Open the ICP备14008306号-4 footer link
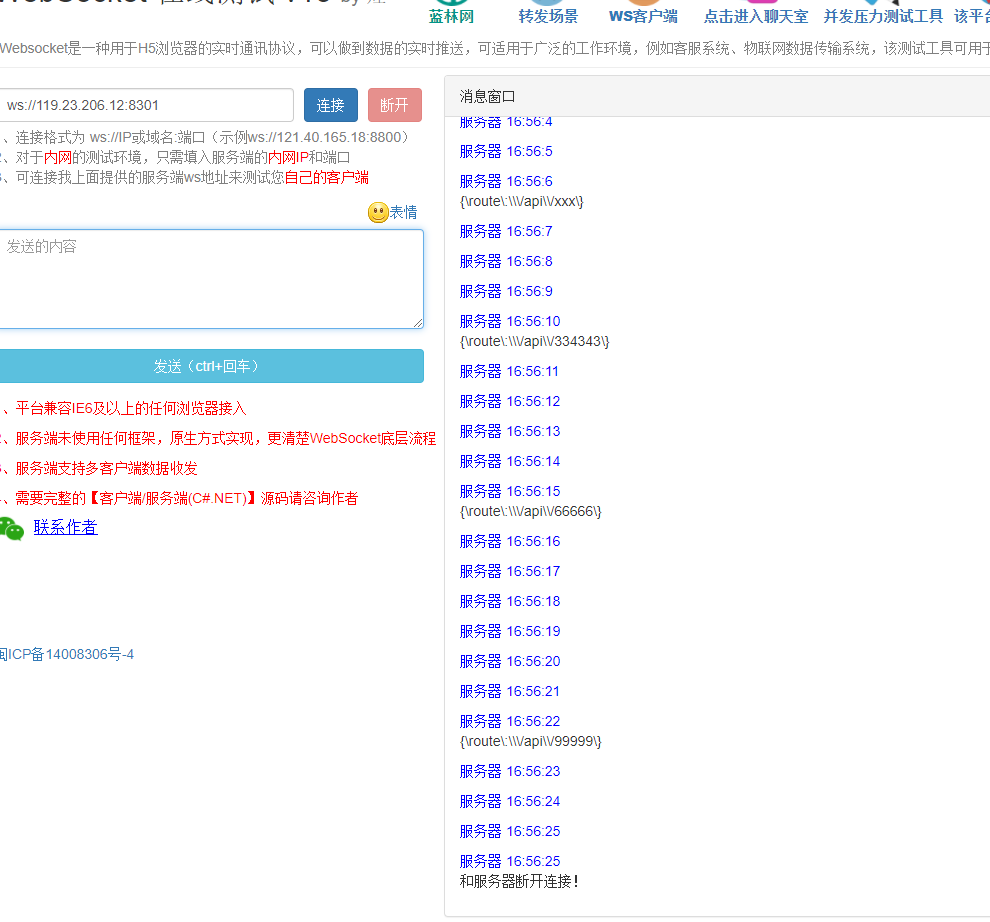The height and width of the screenshot is (922, 990). pyautogui.click(x=66, y=654)
